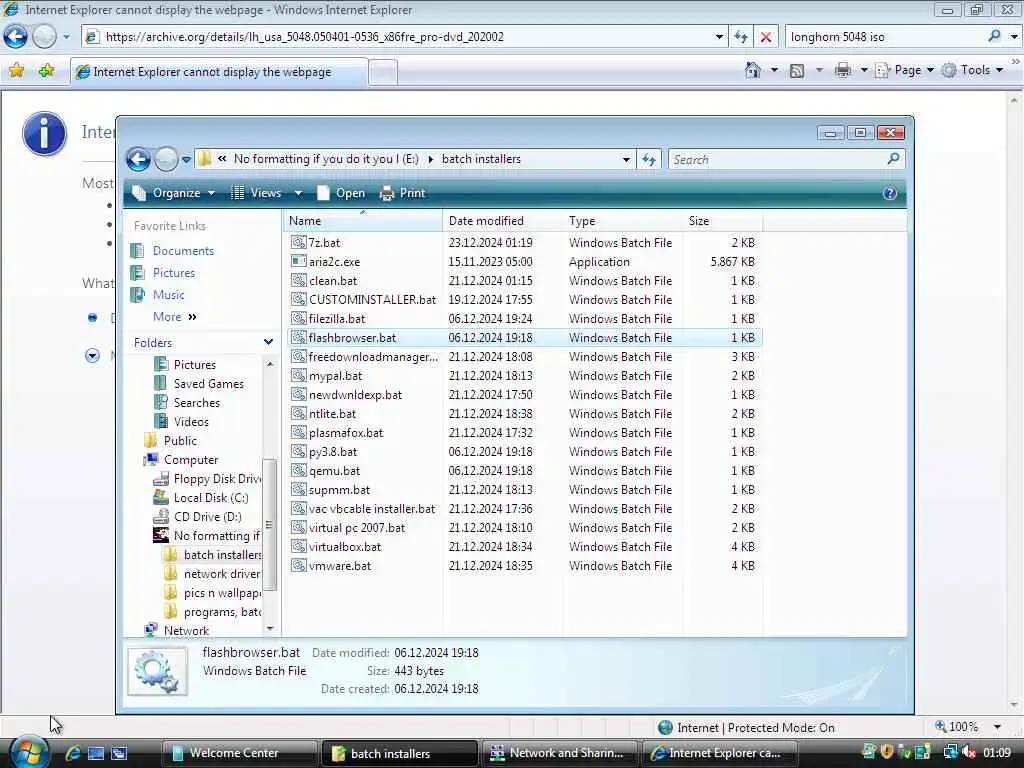Click the Print toolbar button in Explorer
Viewport: 1024px width, 768px height.
point(402,193)
